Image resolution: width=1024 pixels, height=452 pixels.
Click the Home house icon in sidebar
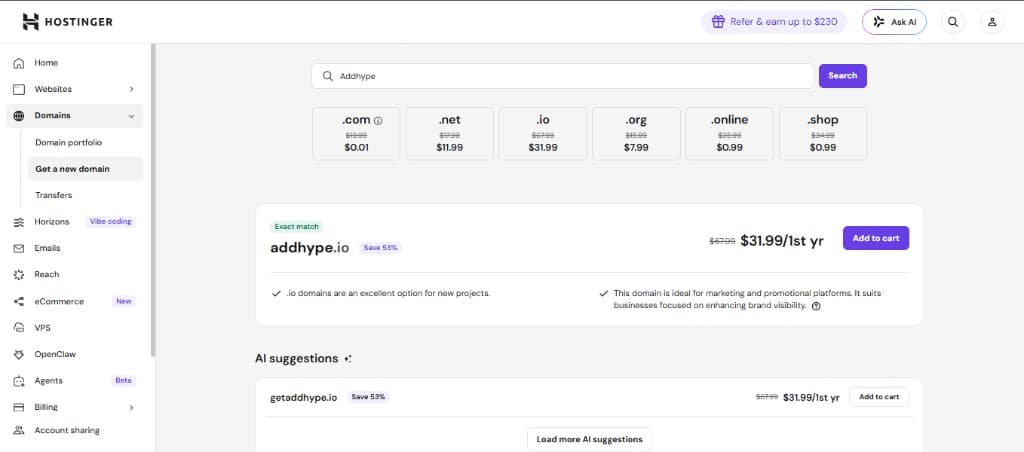click(19, 63)
